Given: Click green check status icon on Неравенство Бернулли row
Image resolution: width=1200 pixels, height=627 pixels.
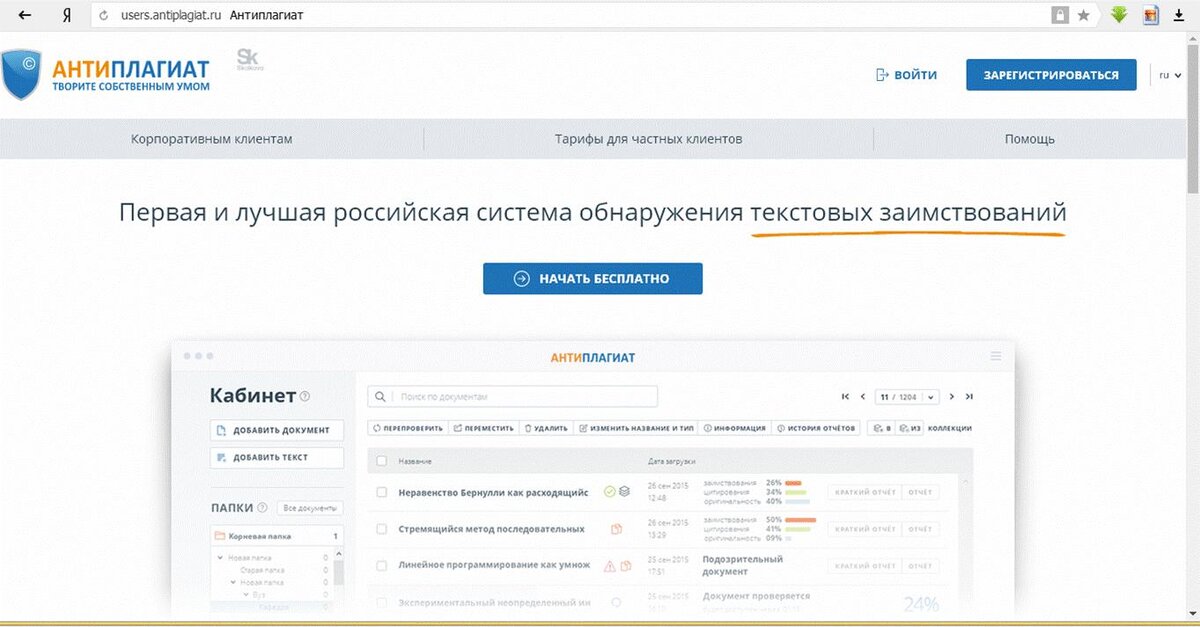Looking at the screenshot, I should pos(610,492).
